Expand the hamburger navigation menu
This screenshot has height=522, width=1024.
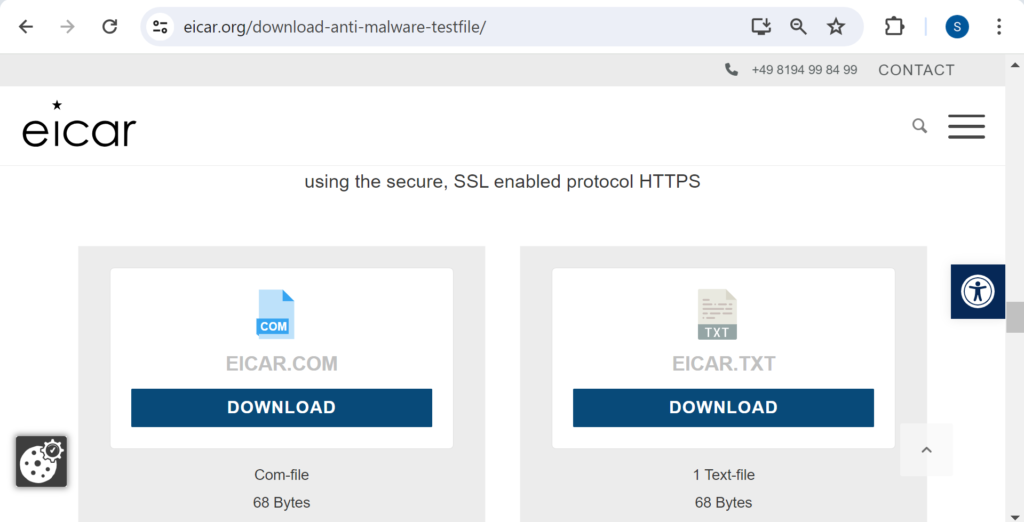966,126
